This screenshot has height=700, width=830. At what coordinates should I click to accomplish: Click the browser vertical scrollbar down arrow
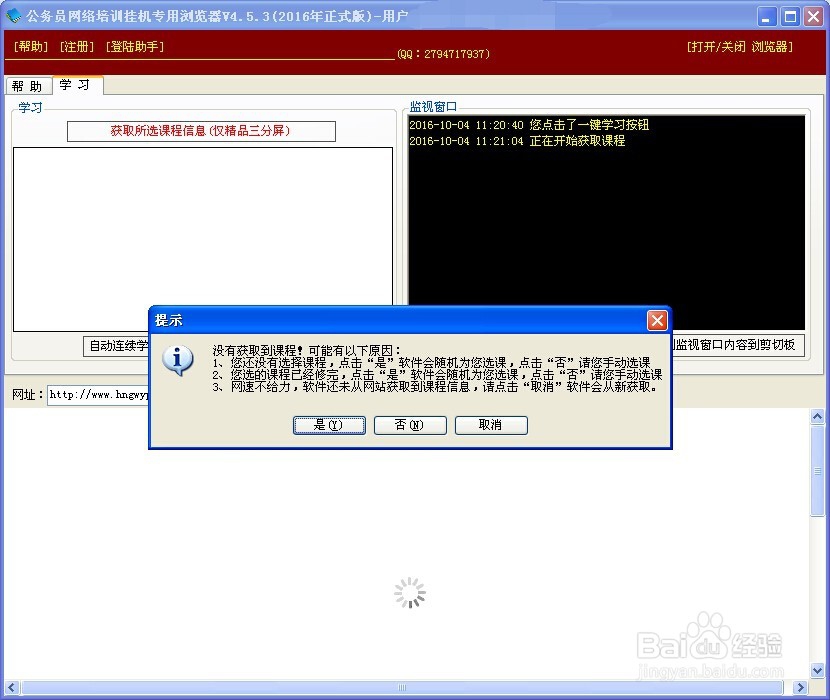[817, 670]
